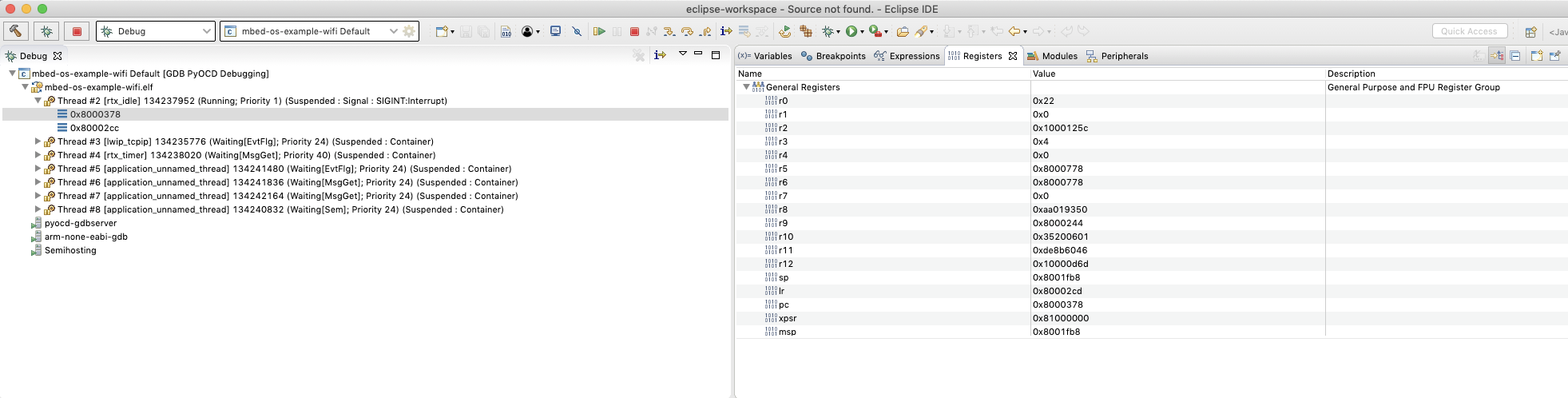Resume debugging with green play button
Viewport: 1568px width, 398px height.
coord(599,31)
